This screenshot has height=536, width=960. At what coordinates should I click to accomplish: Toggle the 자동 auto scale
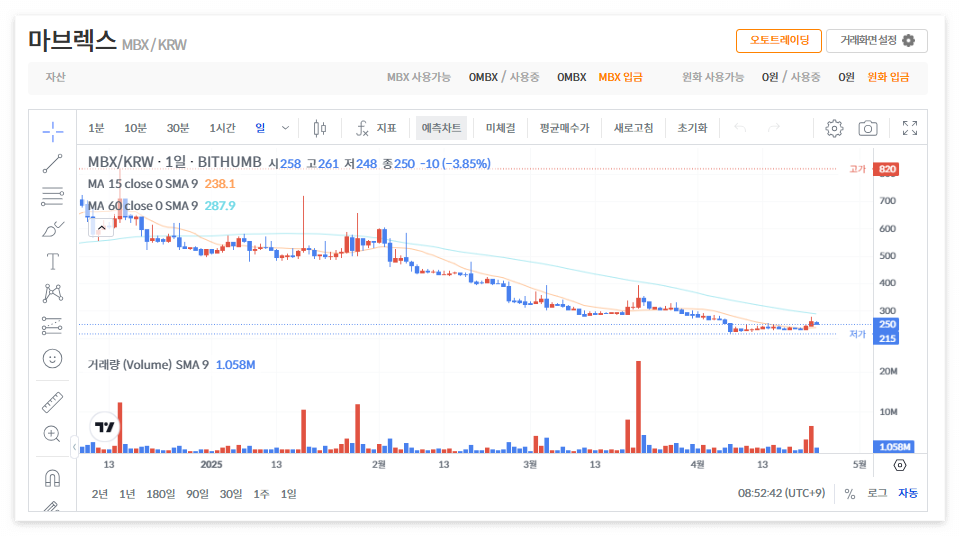[908, 494]
